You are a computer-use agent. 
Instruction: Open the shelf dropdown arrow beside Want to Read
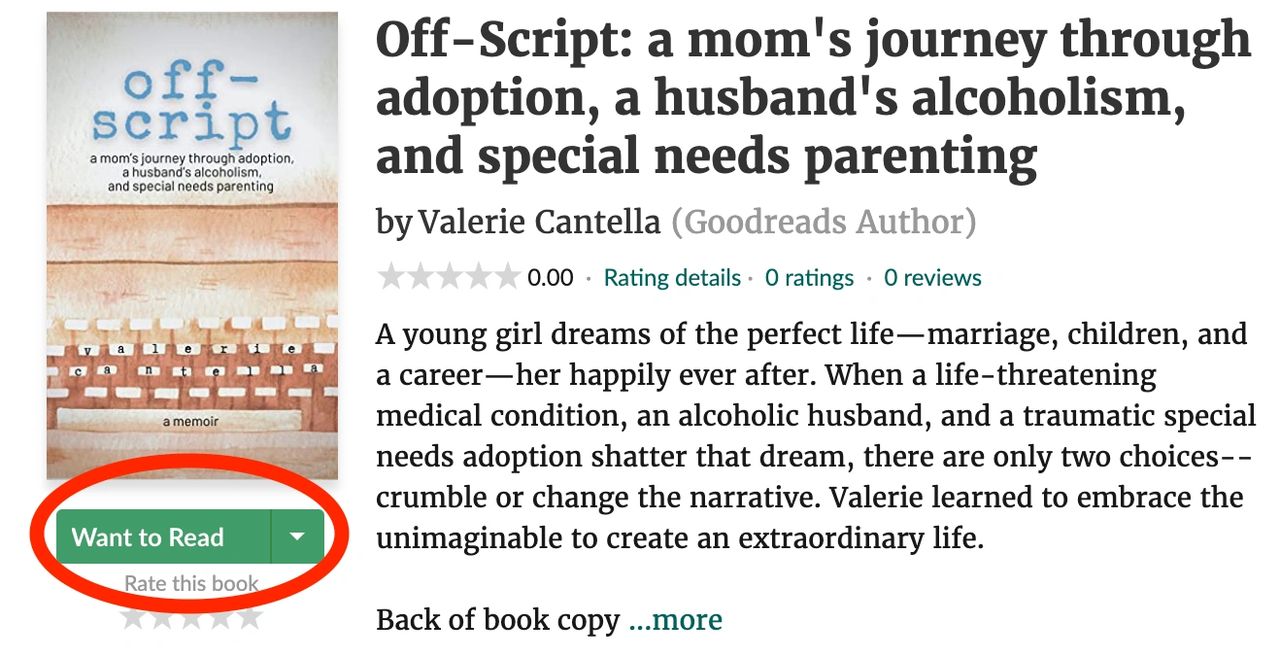[297, 537]
